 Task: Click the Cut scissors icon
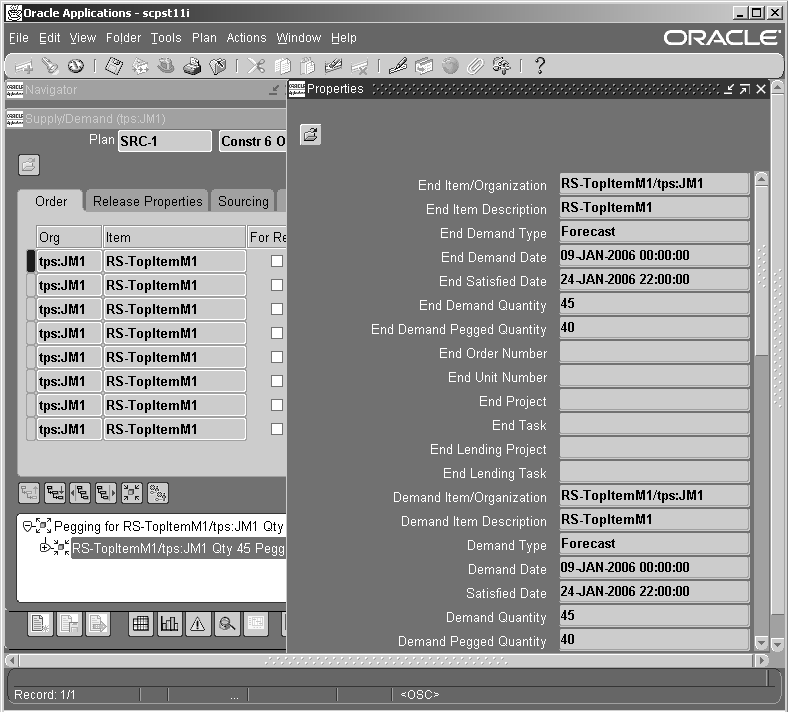(x=256, y=66)
